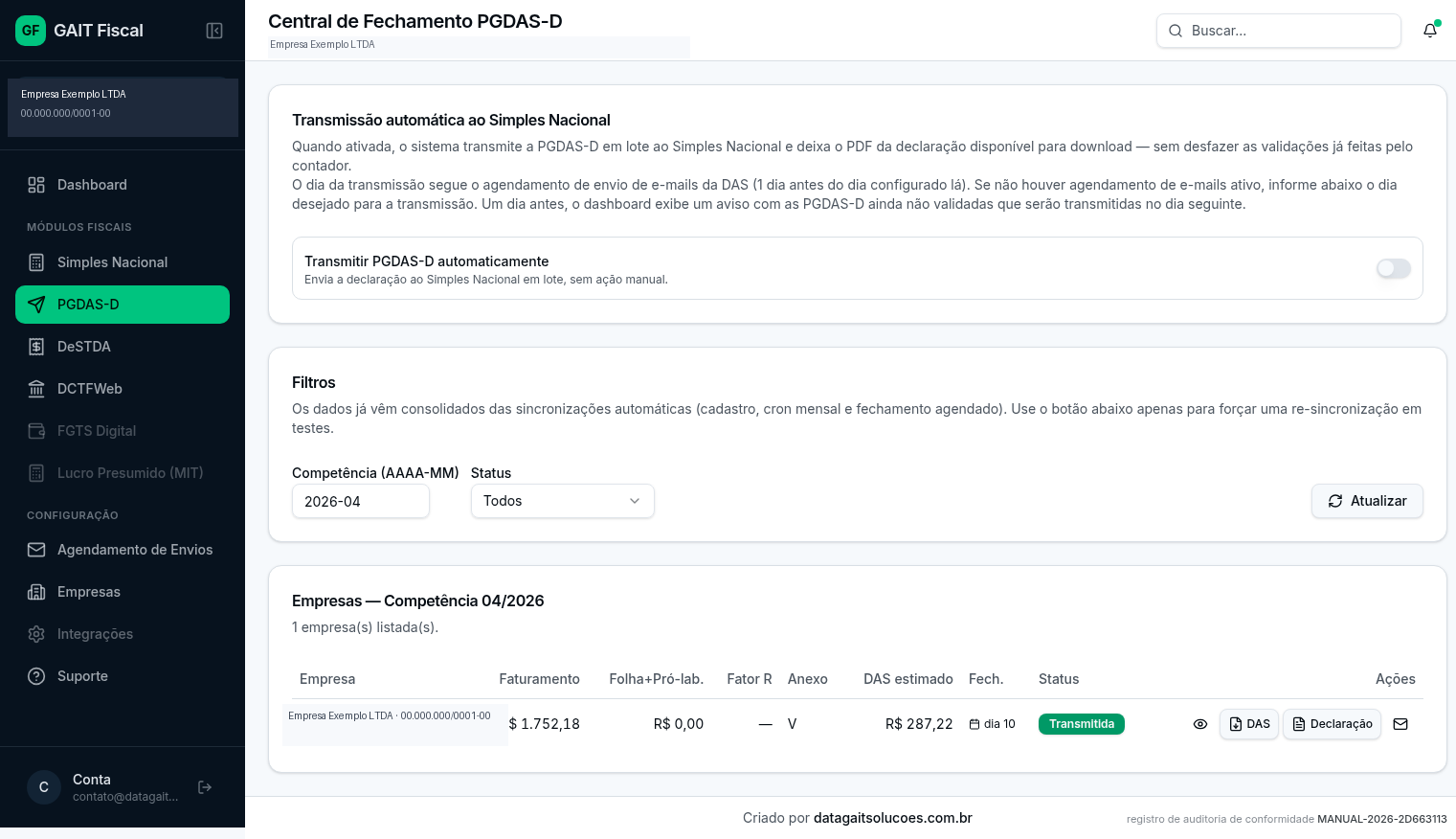Click audit code MANUAL-2026-2D663113

point(1382,819)
